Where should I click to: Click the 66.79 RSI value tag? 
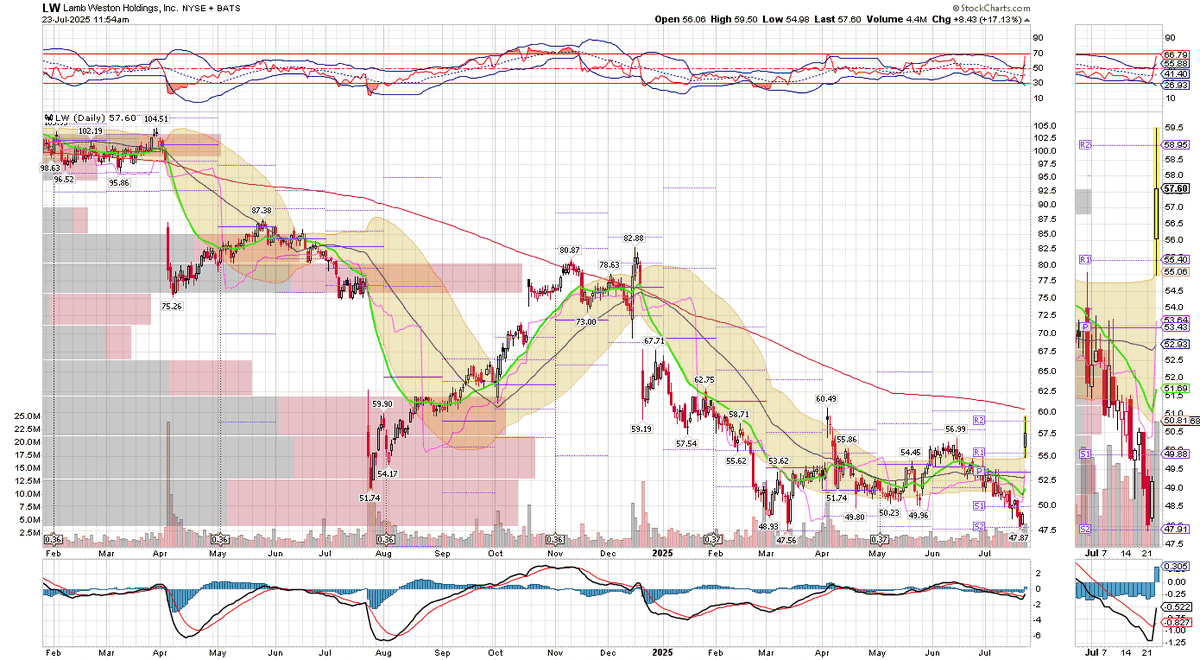click(1176, 54)
